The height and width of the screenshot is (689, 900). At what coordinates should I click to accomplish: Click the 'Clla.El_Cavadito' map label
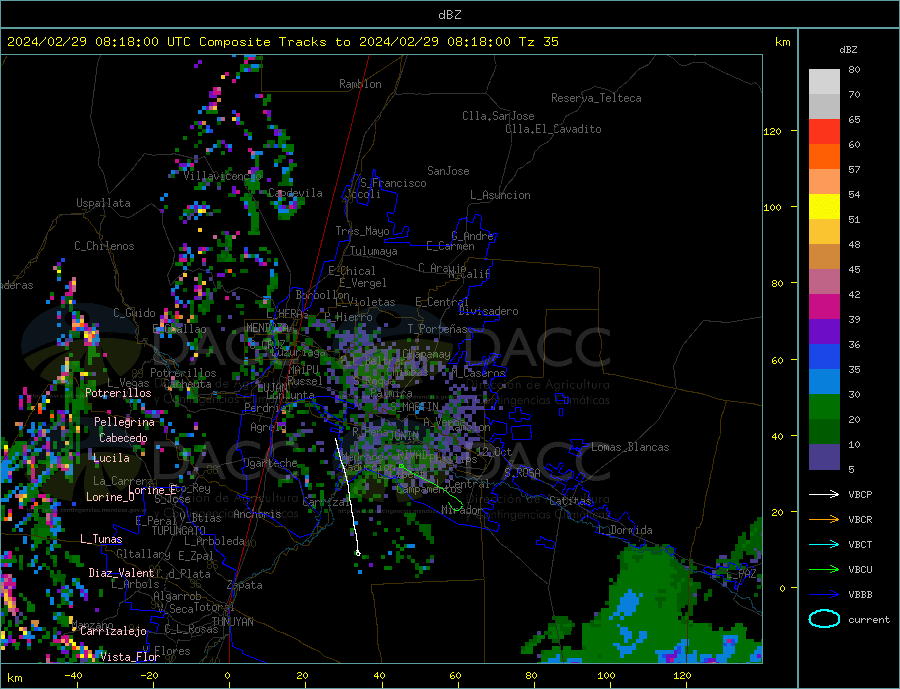pyautogui.click(x=553, y=129)
